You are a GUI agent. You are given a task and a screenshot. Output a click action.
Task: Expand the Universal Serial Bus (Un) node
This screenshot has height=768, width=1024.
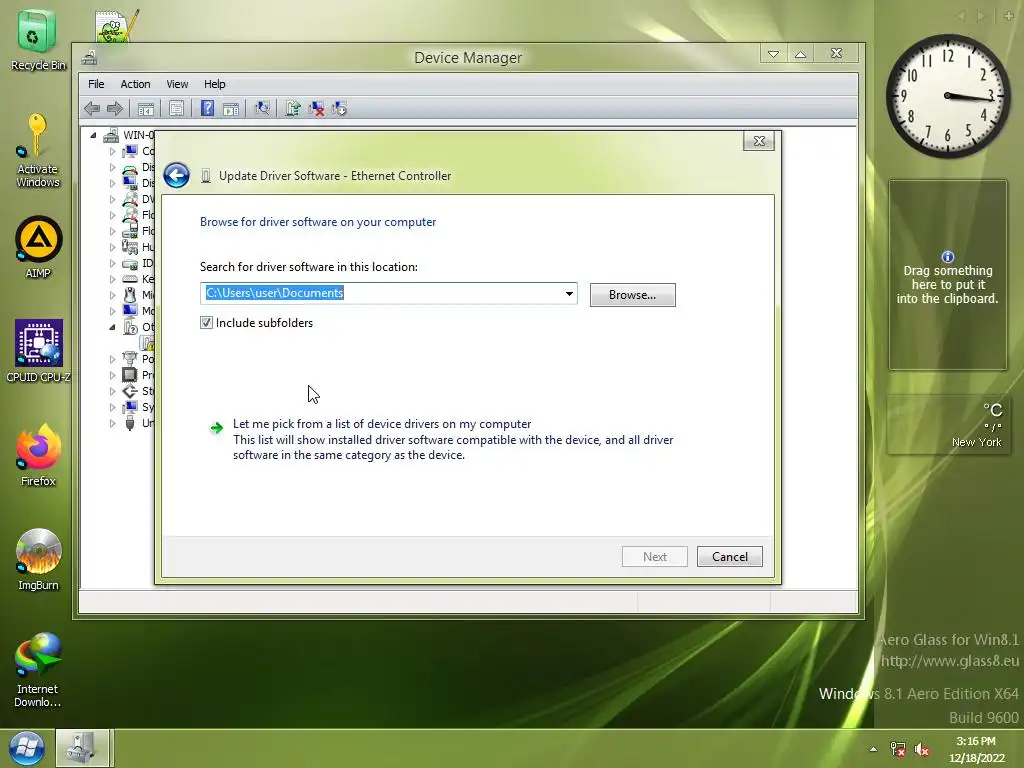click(112, 423)
